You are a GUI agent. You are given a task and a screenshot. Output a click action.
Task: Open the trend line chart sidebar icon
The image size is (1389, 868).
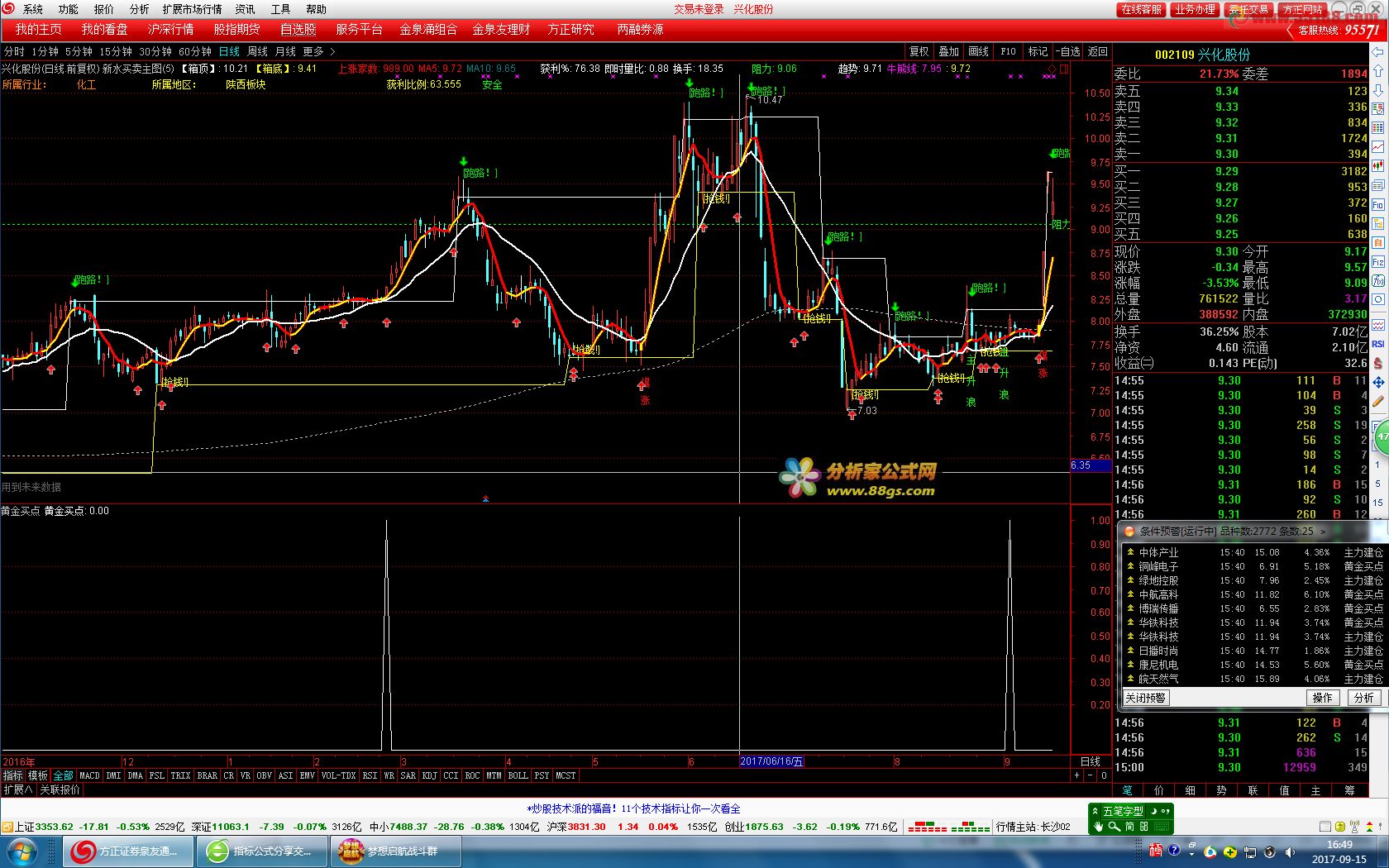[x=1378, y=146]
